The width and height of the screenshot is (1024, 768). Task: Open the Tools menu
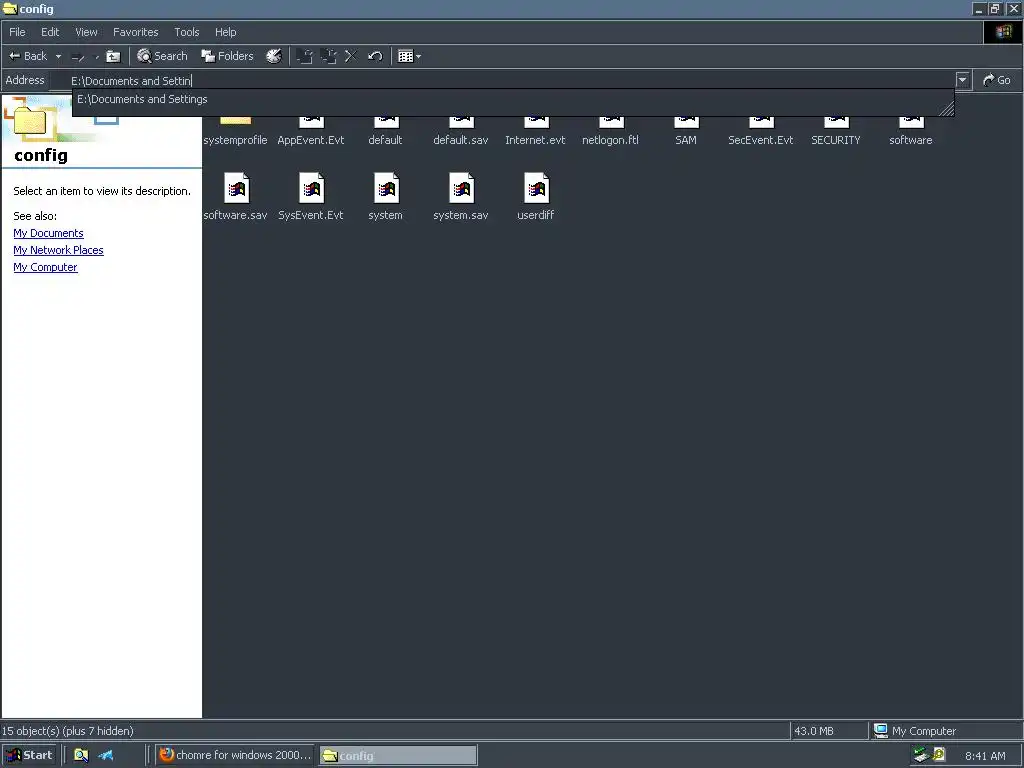click(x=187, y=32)
